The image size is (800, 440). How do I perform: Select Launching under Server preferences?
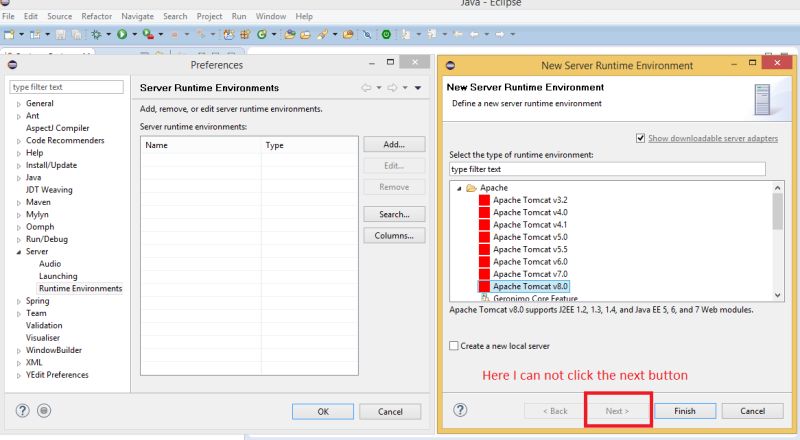point(58,276)
